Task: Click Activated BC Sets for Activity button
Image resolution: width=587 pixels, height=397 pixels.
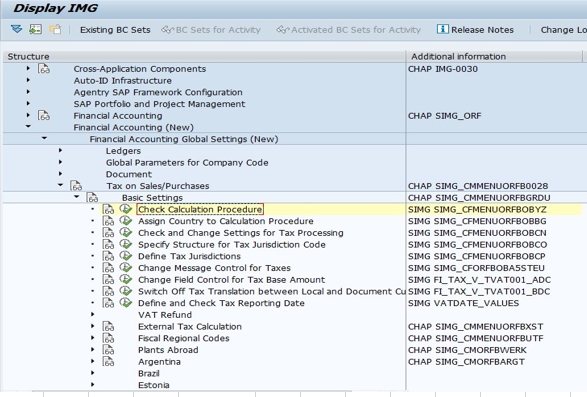Action: point(348,30)
